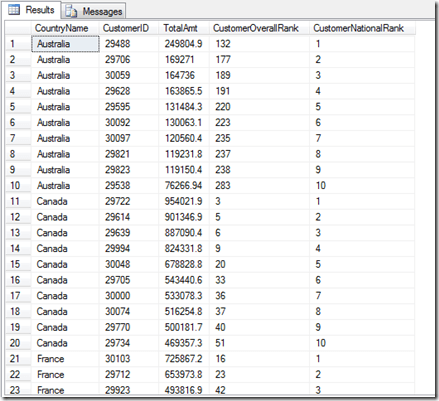Image resolution: width=439 pixels, height=401 pixels.
Task: Select row 11 via its row header
Action: point(18,201)
